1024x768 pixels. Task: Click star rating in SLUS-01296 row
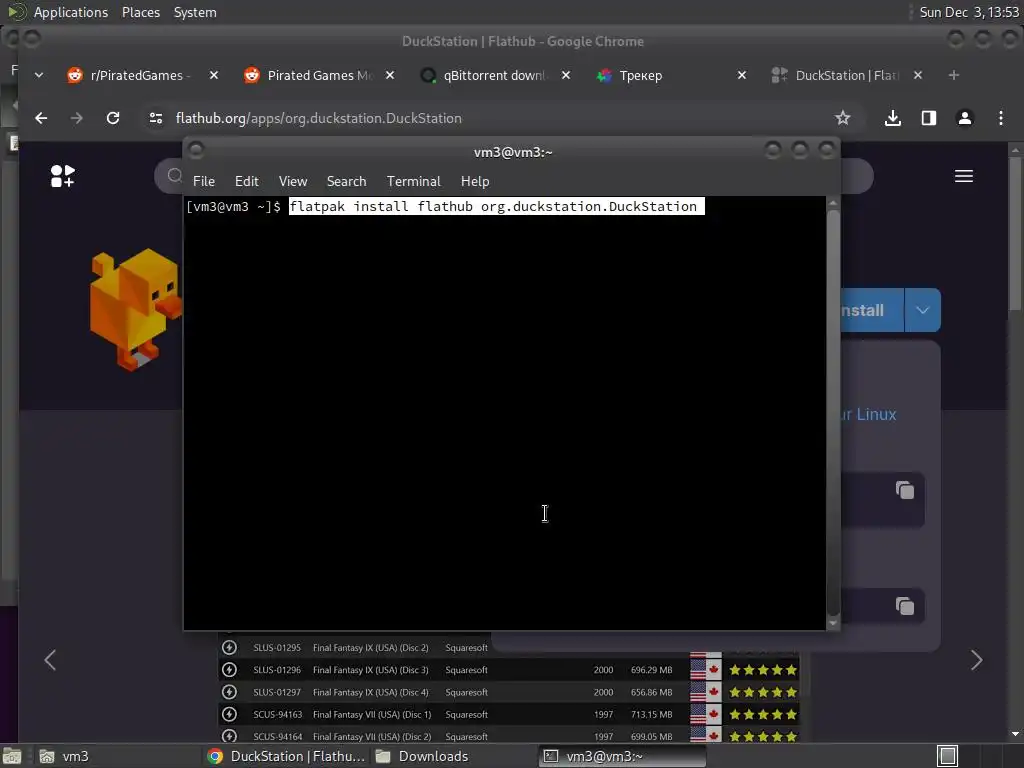click(x=763, y=670)
